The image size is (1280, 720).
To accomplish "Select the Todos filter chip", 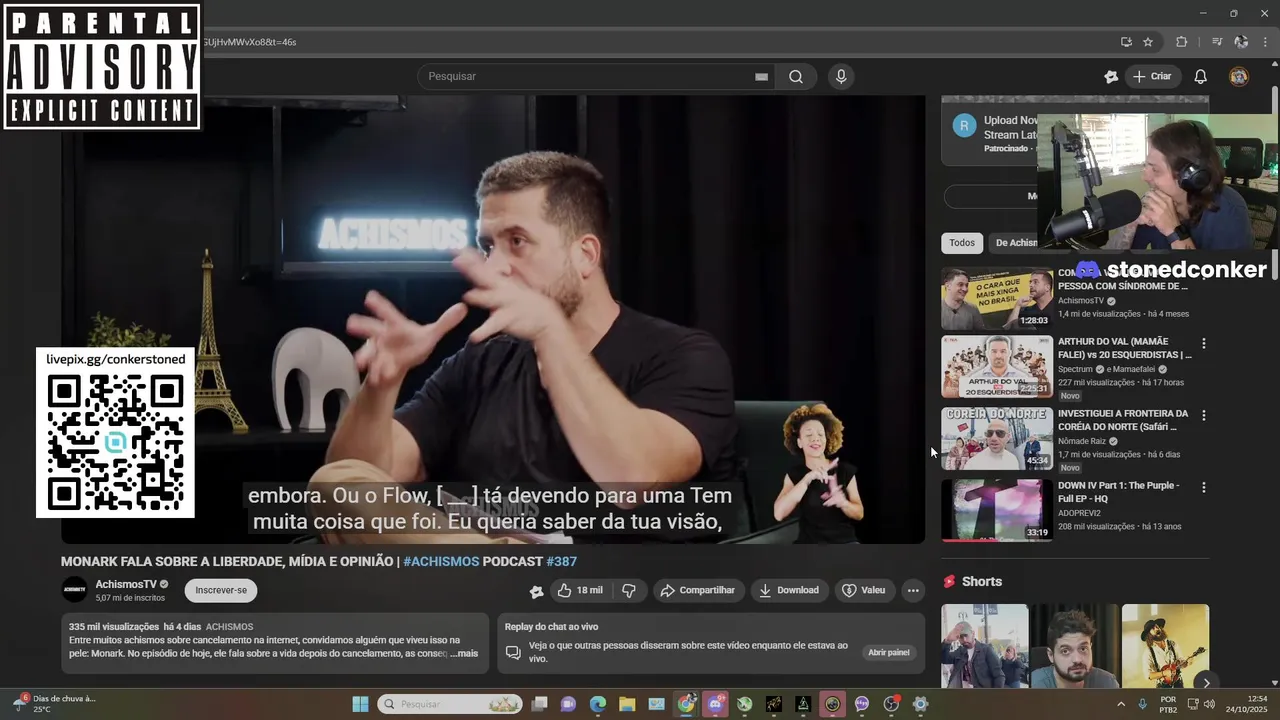I will (962, 242).
